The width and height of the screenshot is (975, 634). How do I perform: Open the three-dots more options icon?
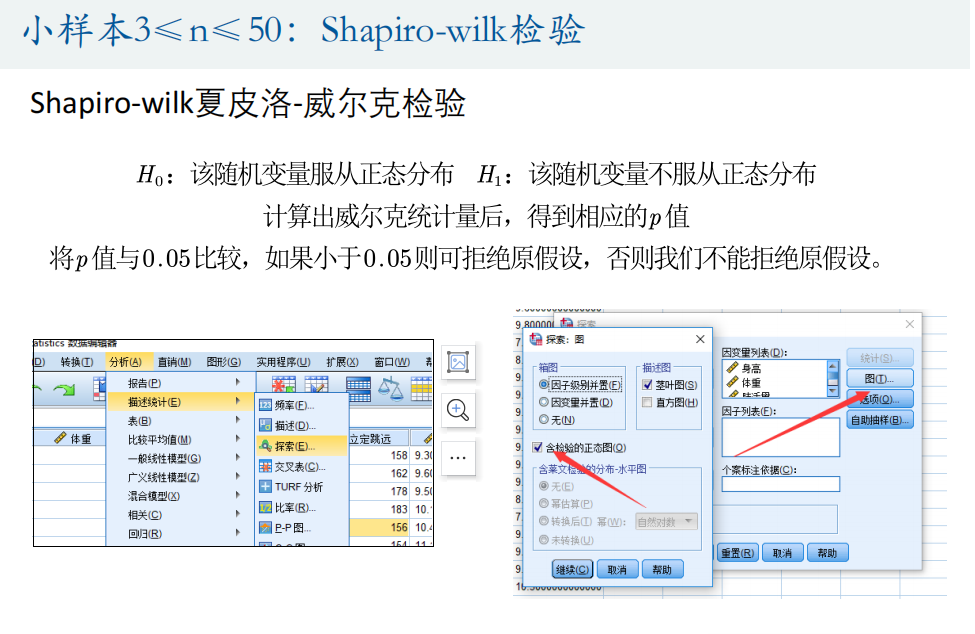(458, 457)
